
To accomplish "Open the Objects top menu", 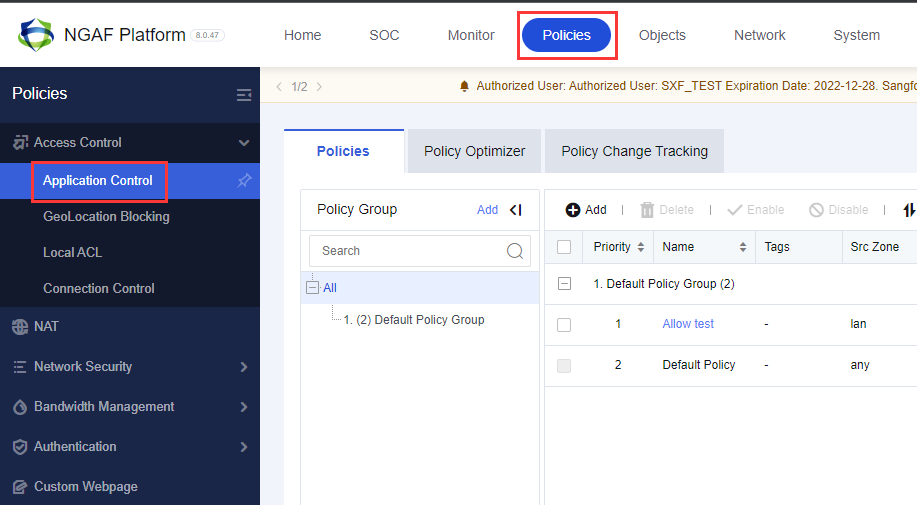I will [662, 35].
